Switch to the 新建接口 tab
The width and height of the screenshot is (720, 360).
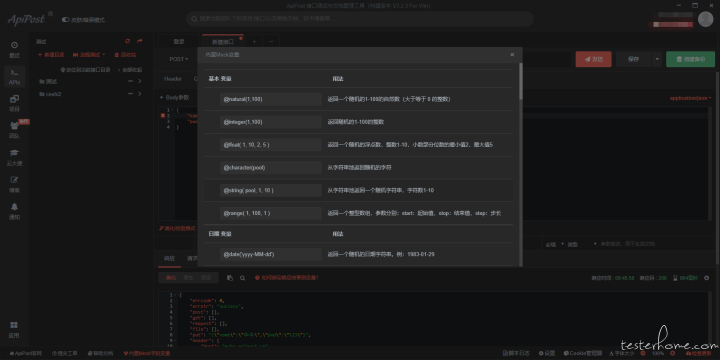click(223, 41)
